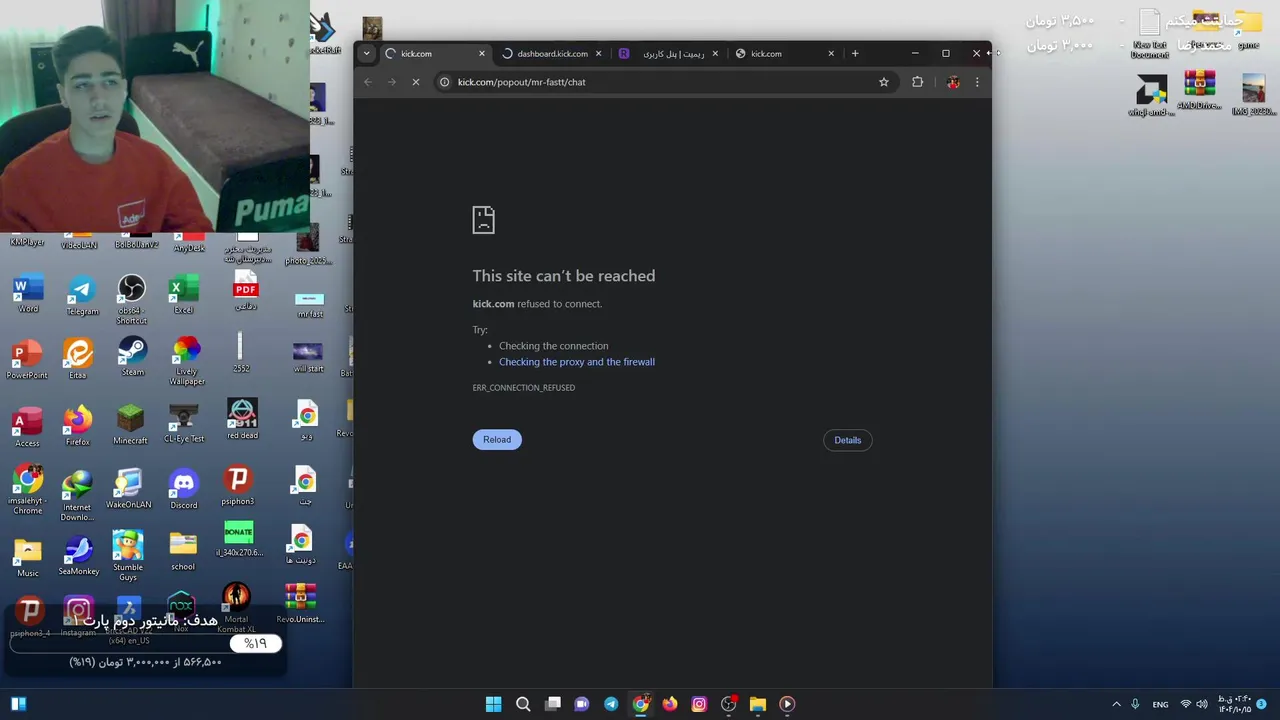Open the PowerPoint desktop icon
Screen dimensions: 1280x720
(27, 360)
